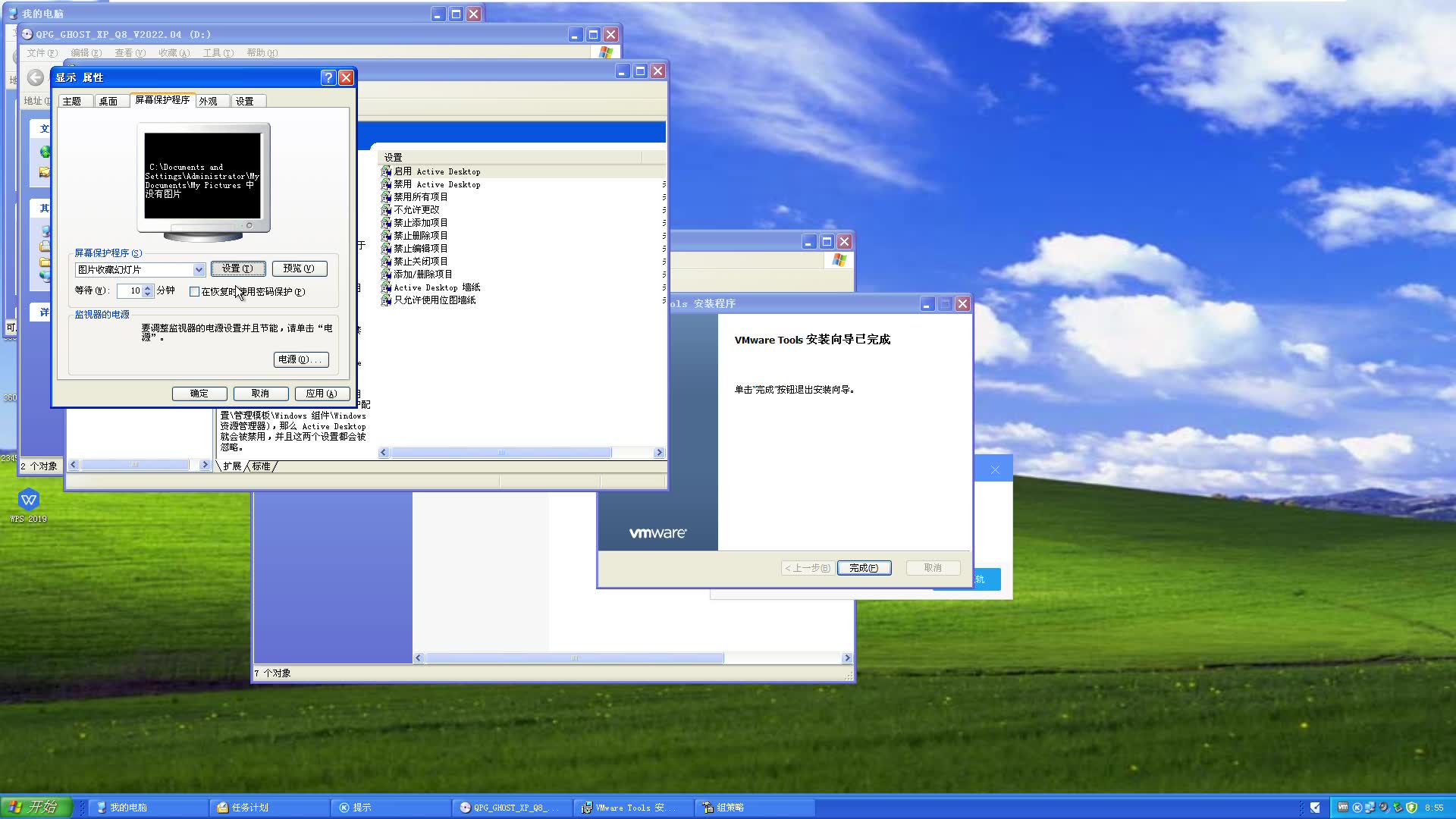This screenshot has width=1456, height=819.
Task: Click the screensaver 设置(T) button
Action: pos(238,268)
